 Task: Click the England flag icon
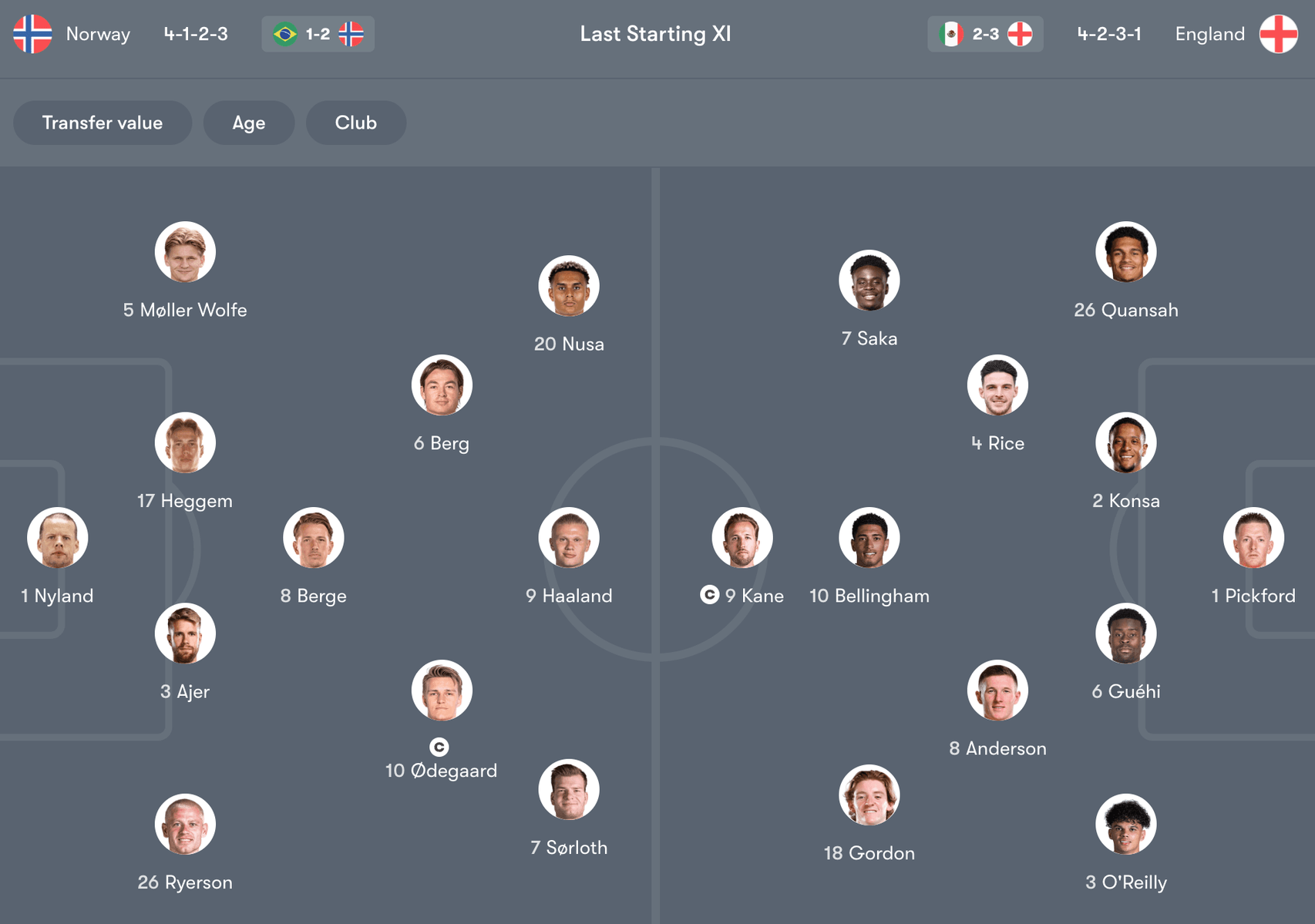pos(1278,34)
